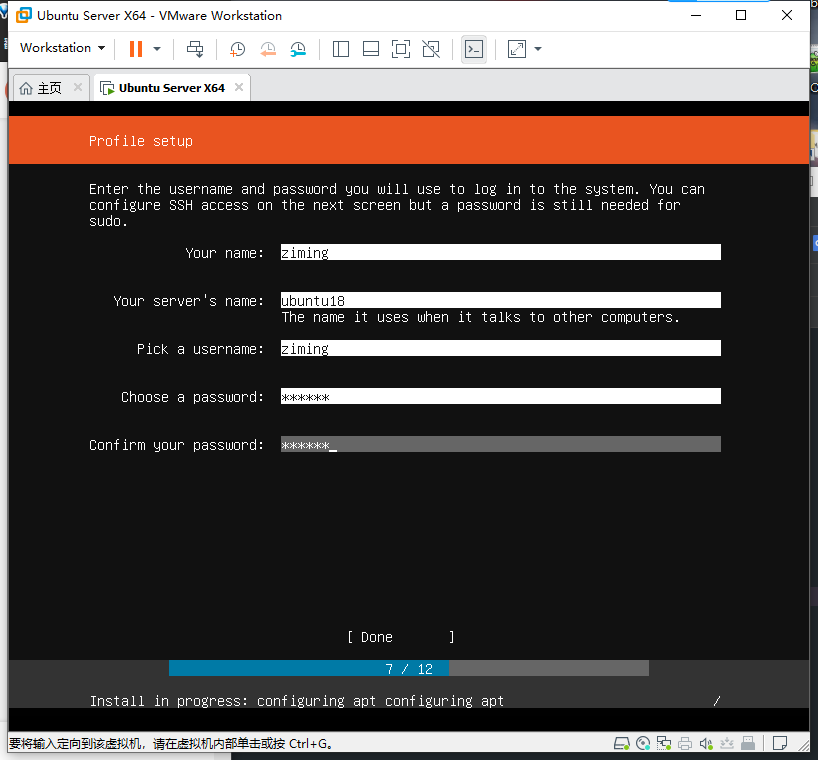
Task: Close the Ubuntu Server X64 tab
Action: 239,87
